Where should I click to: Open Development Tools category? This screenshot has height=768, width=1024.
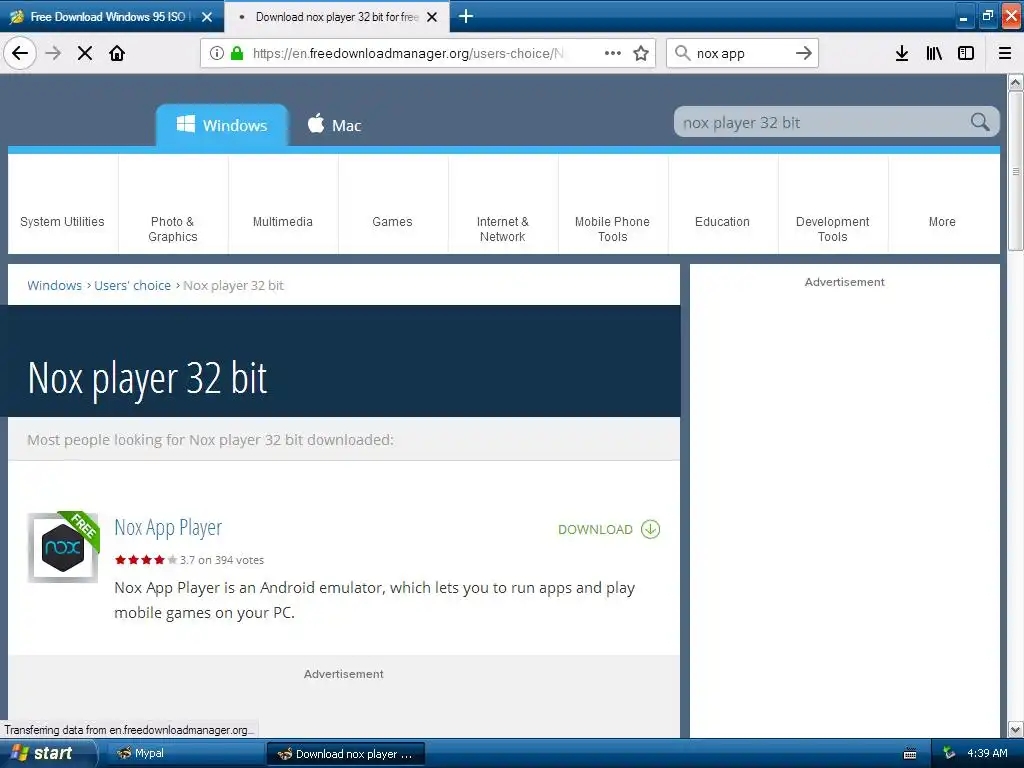(833, 204)
